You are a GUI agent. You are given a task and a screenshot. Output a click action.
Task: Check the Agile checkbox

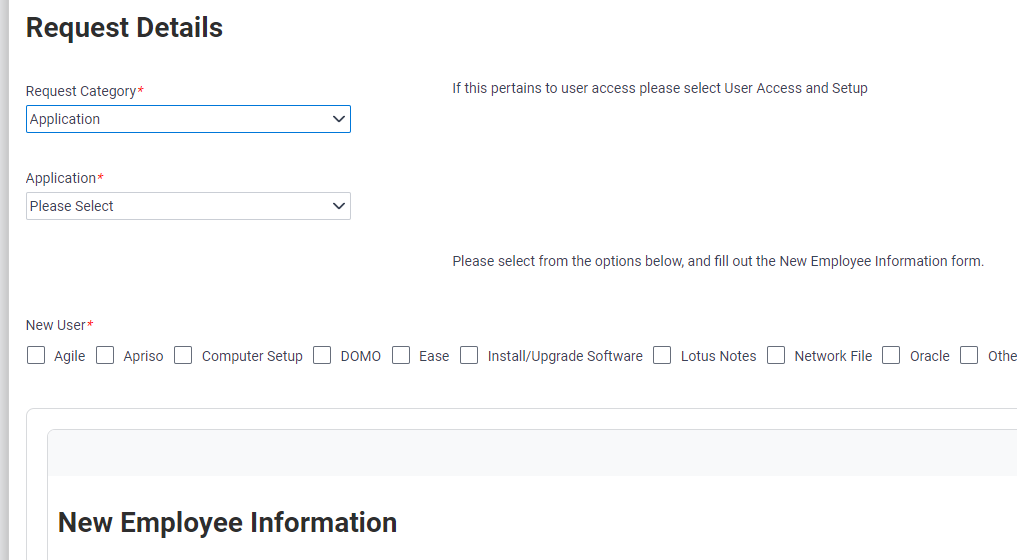[36, 355]
